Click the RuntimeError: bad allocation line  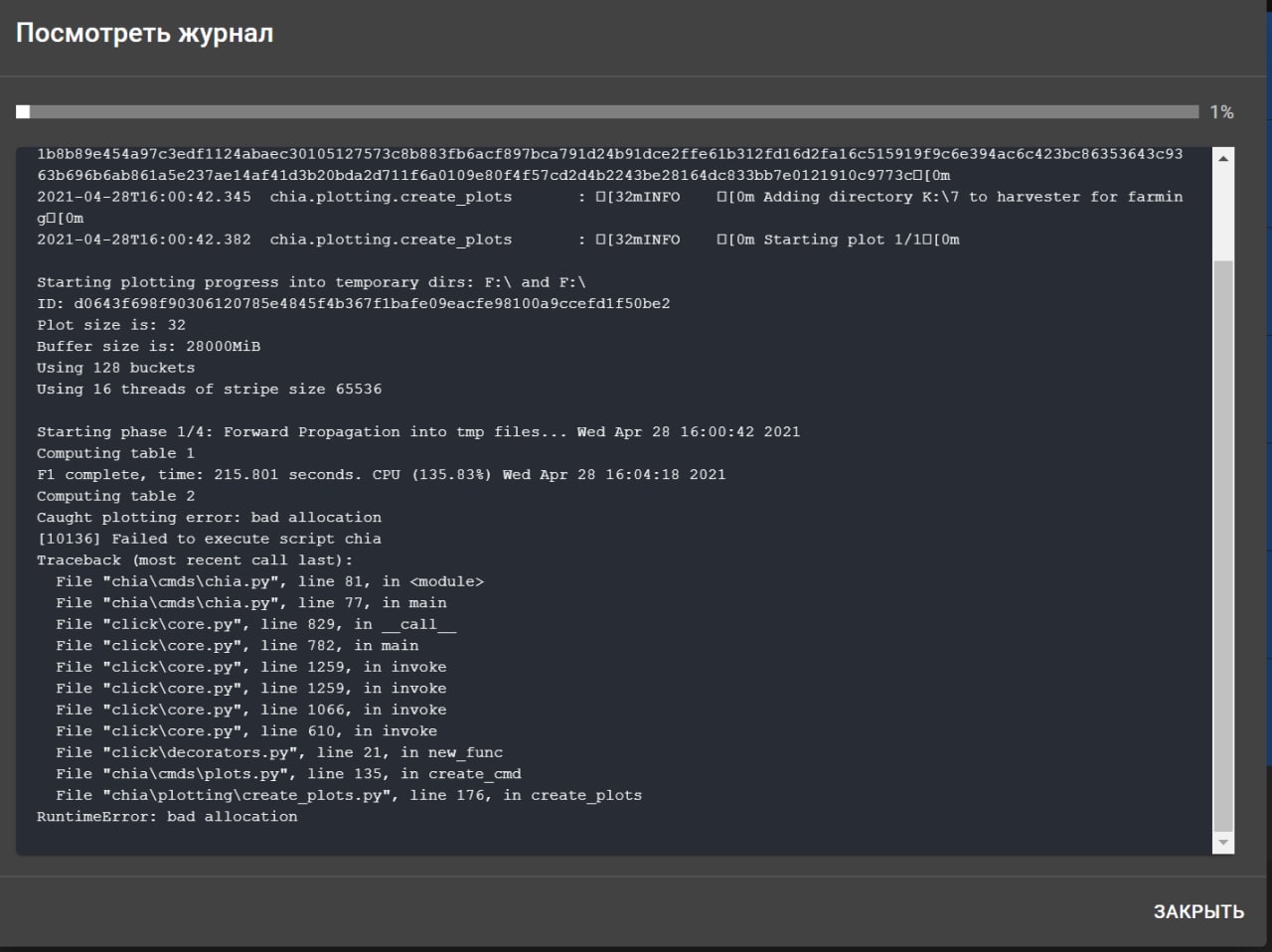coord(167,817)
